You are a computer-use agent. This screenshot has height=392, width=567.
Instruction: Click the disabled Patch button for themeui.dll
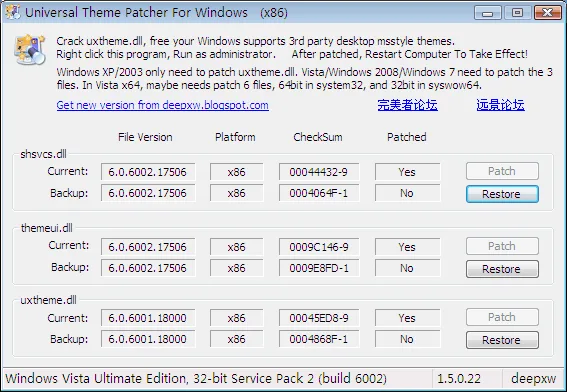(x=502, y=246)
